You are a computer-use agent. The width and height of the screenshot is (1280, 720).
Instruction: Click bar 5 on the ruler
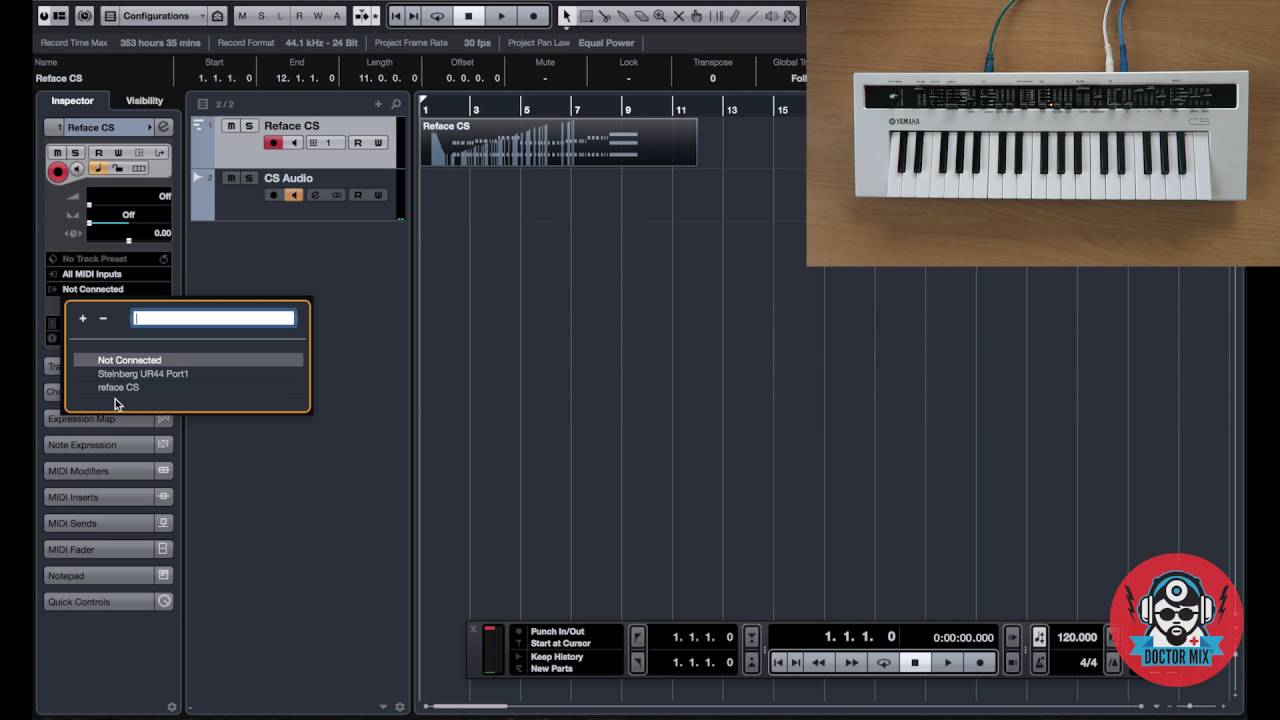pyautogui.click(x=526, y=109)
